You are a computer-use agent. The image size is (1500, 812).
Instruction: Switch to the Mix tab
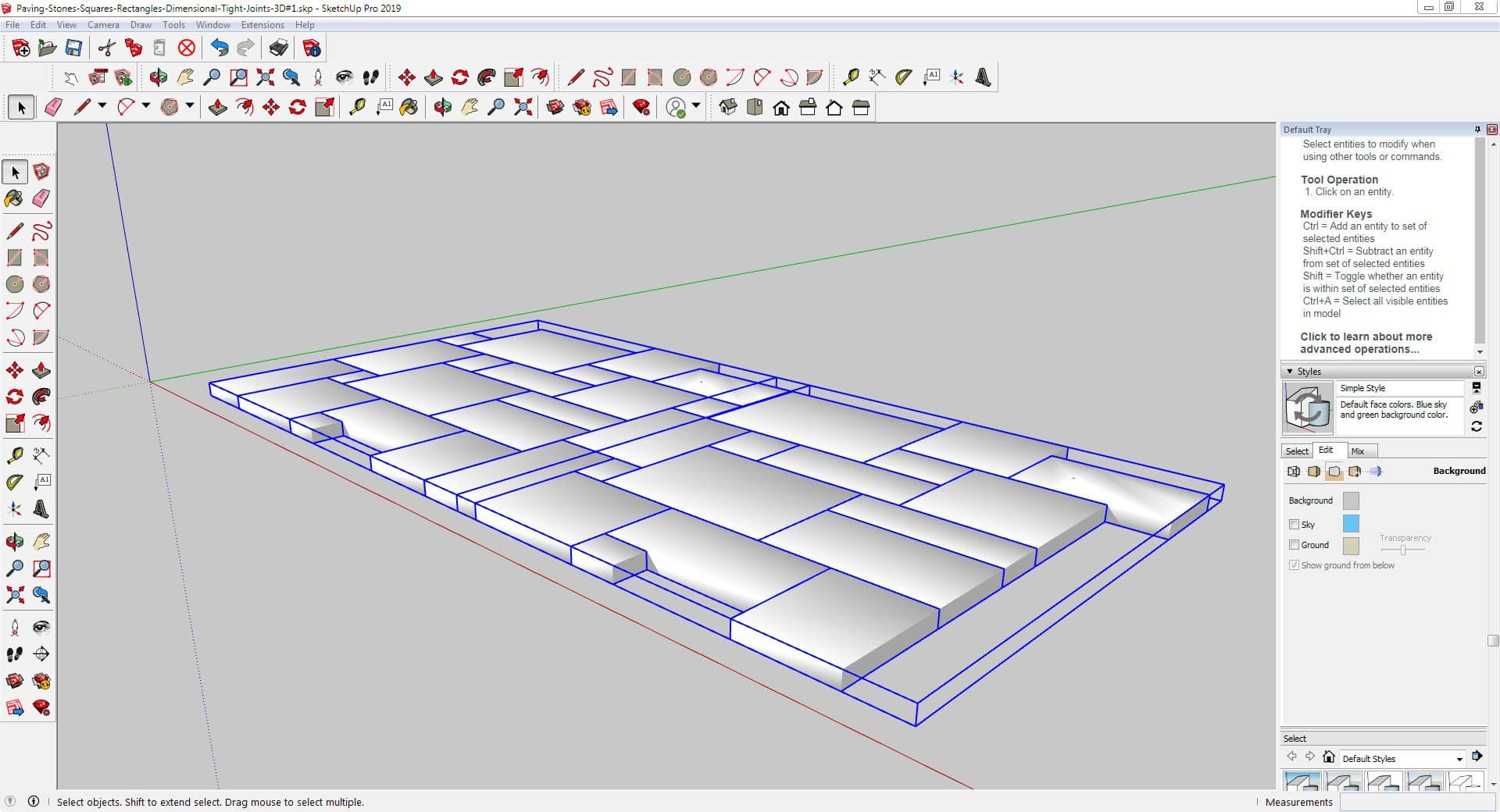coord(1358,451)
